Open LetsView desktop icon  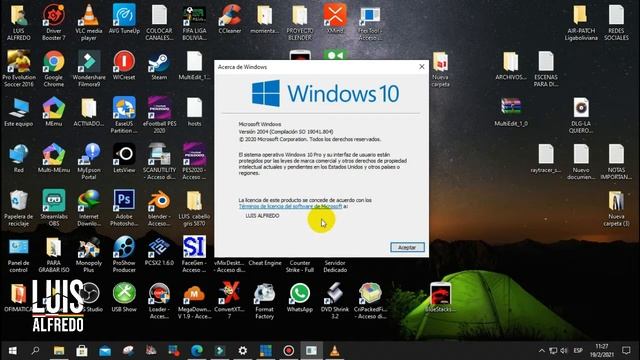pos(124,159)
